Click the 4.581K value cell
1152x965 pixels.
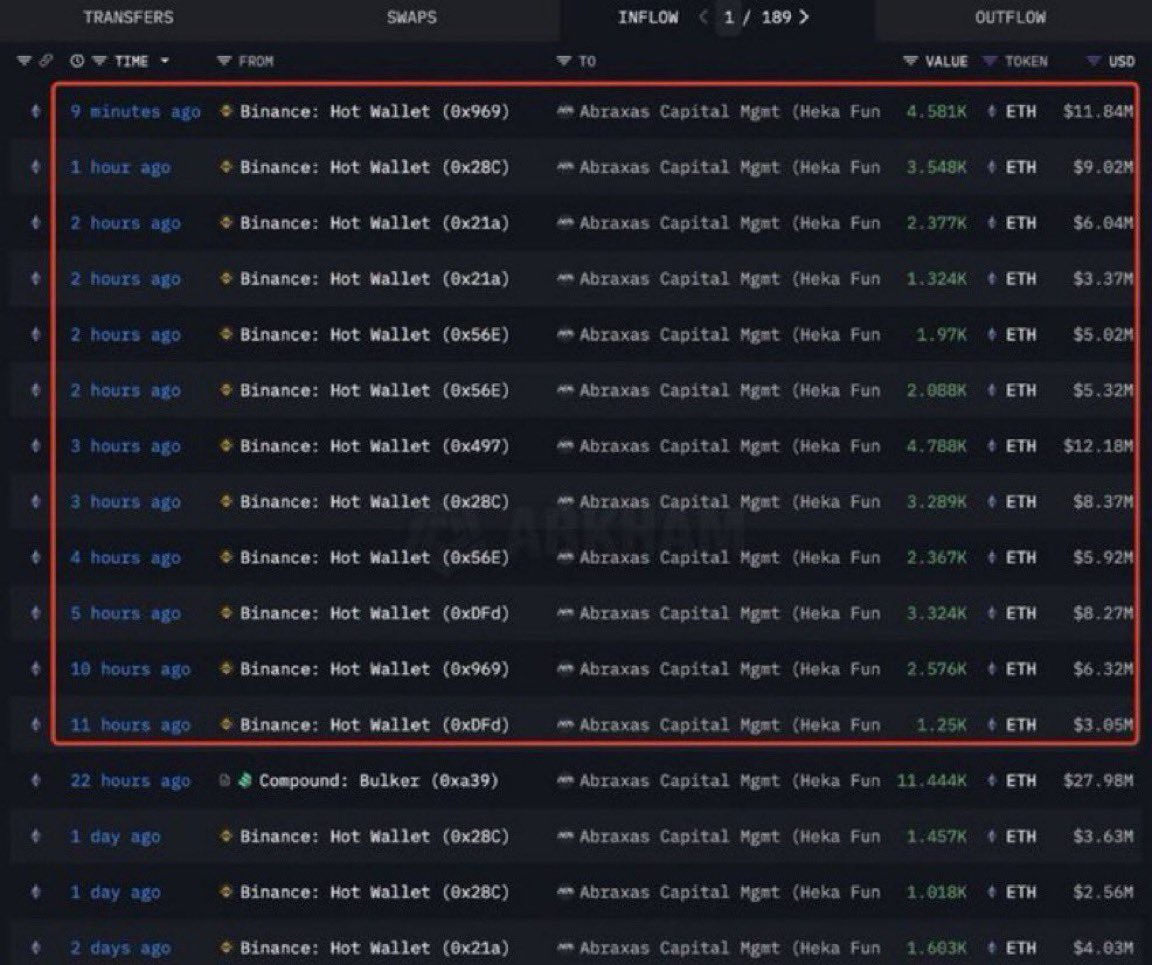click(x=936, y=112)
